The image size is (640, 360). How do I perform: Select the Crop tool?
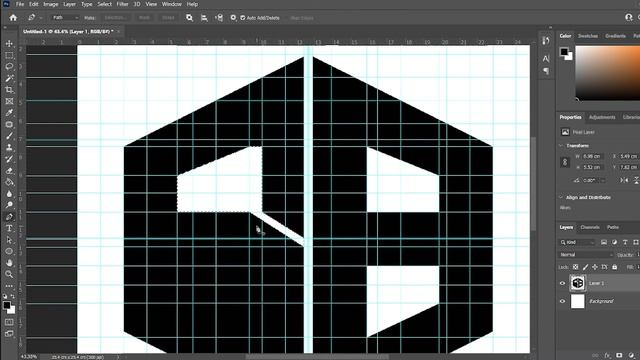(9, 89)
